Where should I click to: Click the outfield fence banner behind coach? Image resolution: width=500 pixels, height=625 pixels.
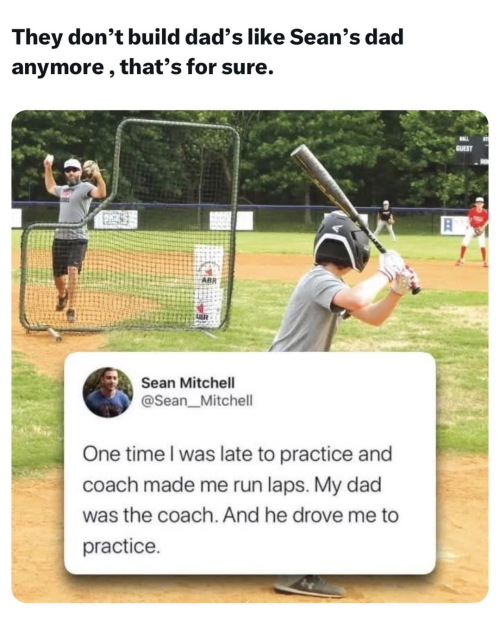[x=116, y=219]
